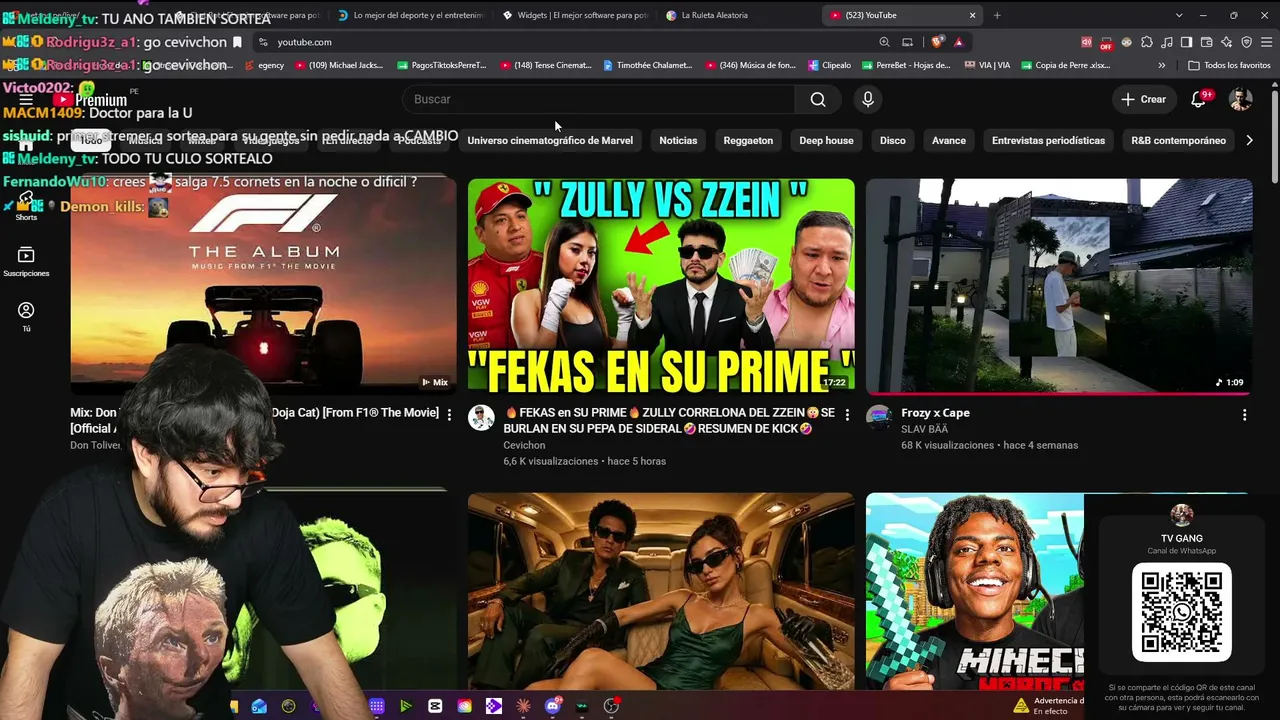Switch to the Widgets software tab

575,15
